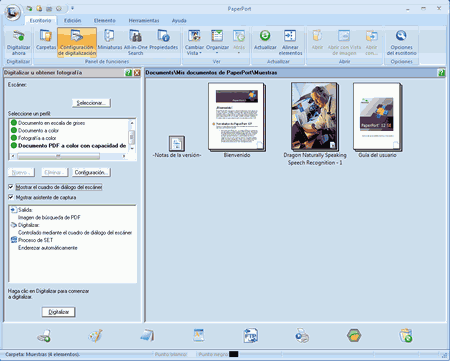Click the profile list scroll down arrow

click(x=132, y=148)
